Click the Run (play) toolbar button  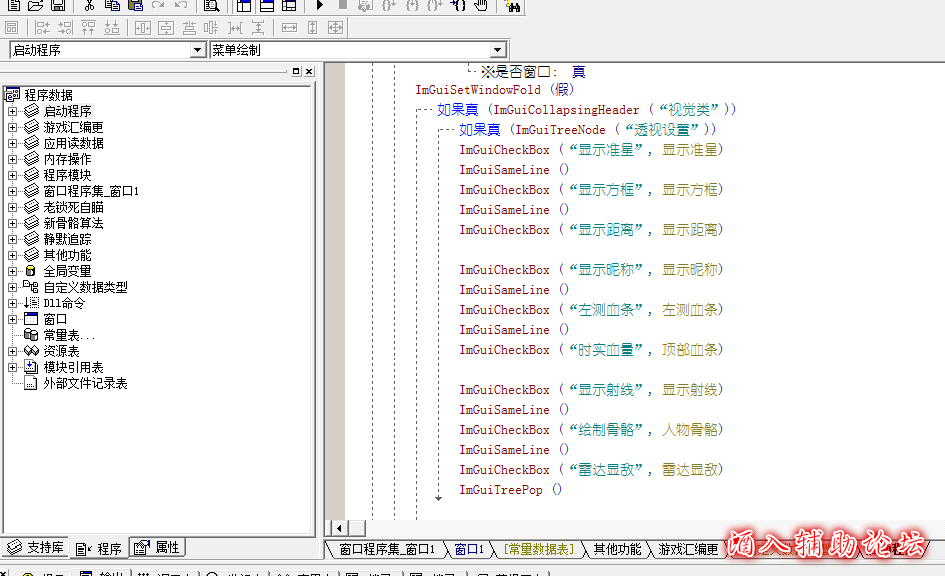pyautogui.click(x=320, y=6)
